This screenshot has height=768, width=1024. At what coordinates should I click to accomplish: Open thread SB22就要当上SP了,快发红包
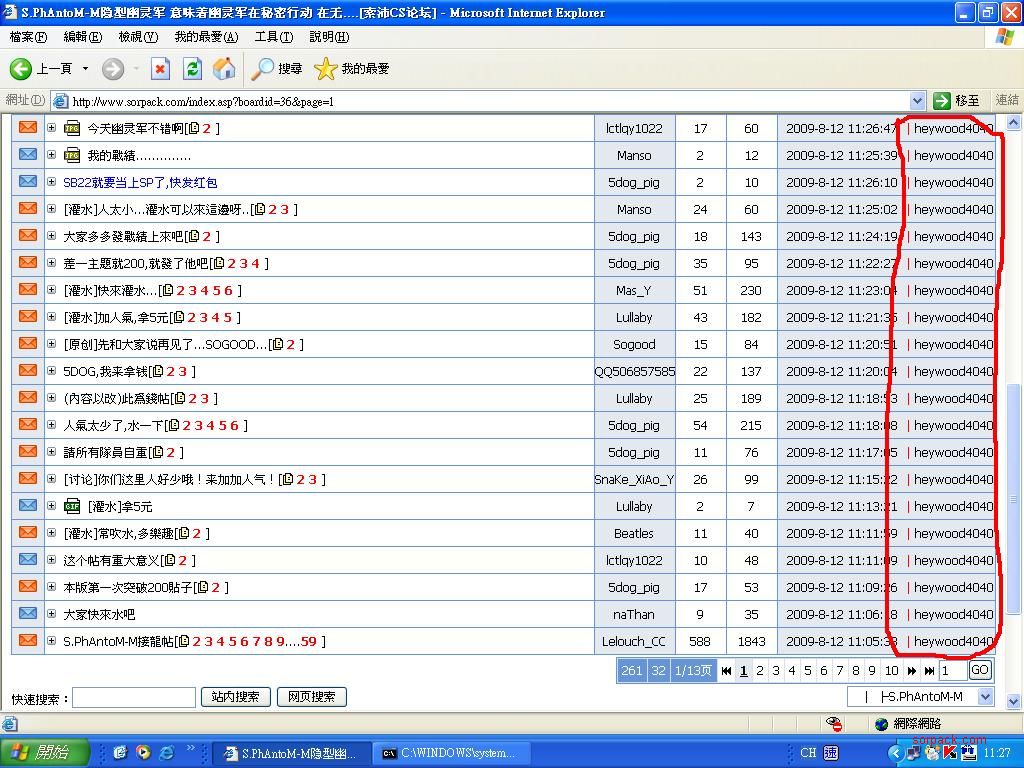click(x=140, y=182)
